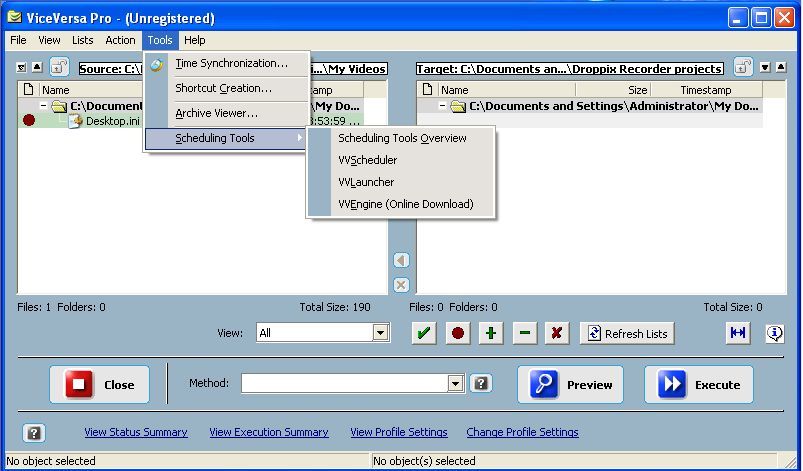Viewport: 803px width, 471px height.
Task: Select Scheduling Tools Overview submenu item
Action: (402, 138)
